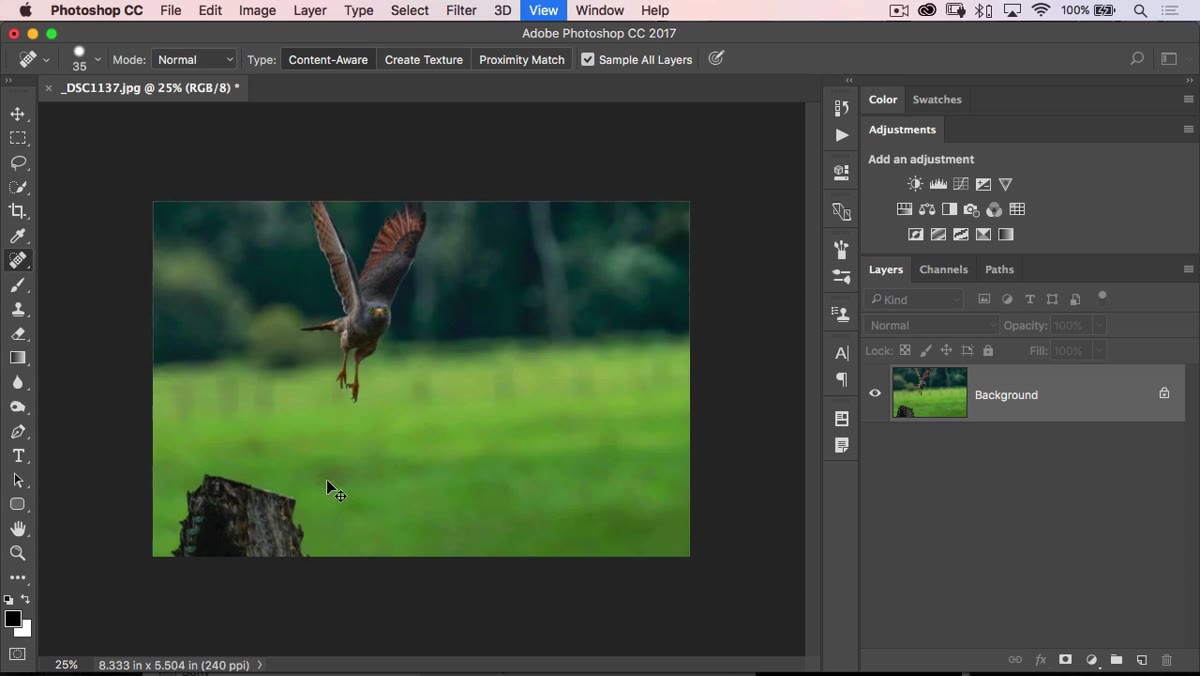Select the Content-Aware type button
Viewport: 1200px width, 676px height.
point(328,60)
